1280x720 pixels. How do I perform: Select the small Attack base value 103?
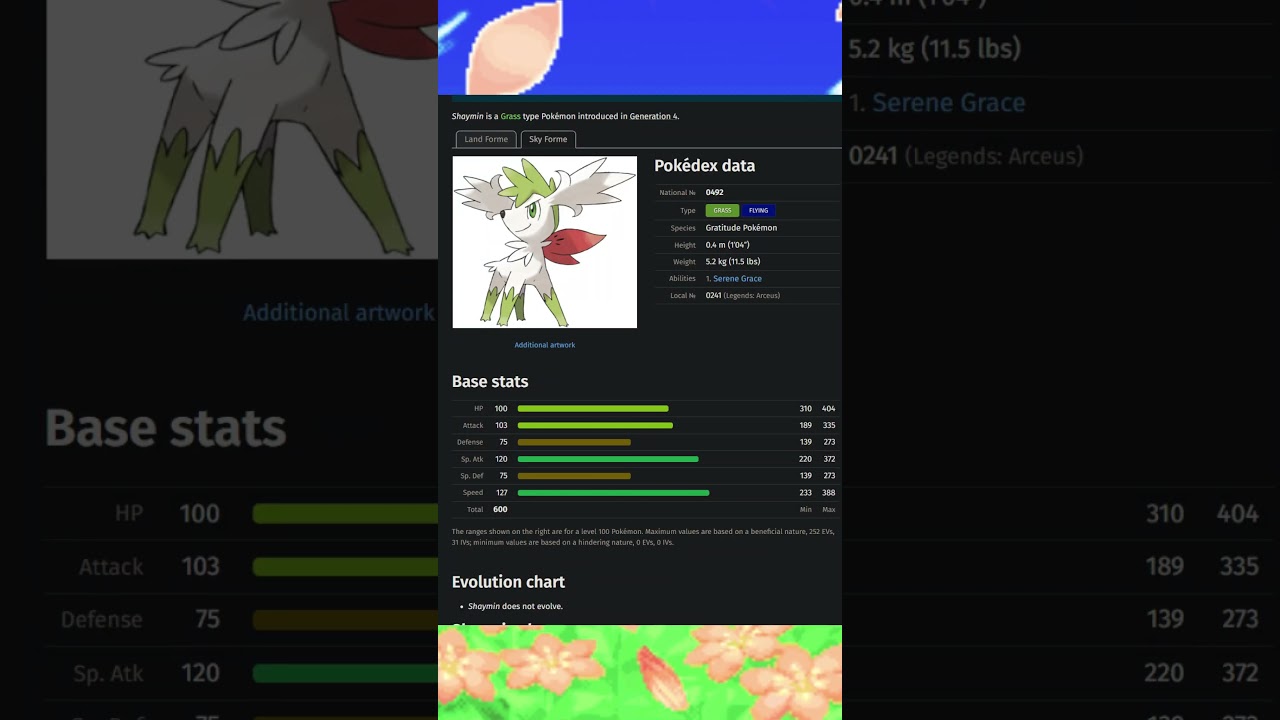501,426
